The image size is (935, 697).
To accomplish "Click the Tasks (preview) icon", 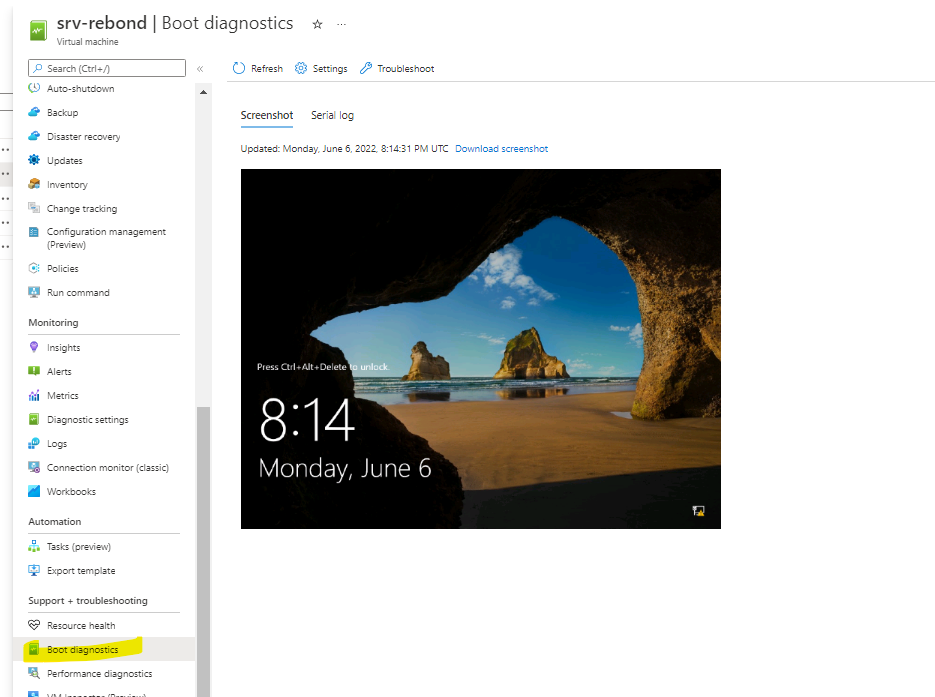I will (x=34, y=546).
